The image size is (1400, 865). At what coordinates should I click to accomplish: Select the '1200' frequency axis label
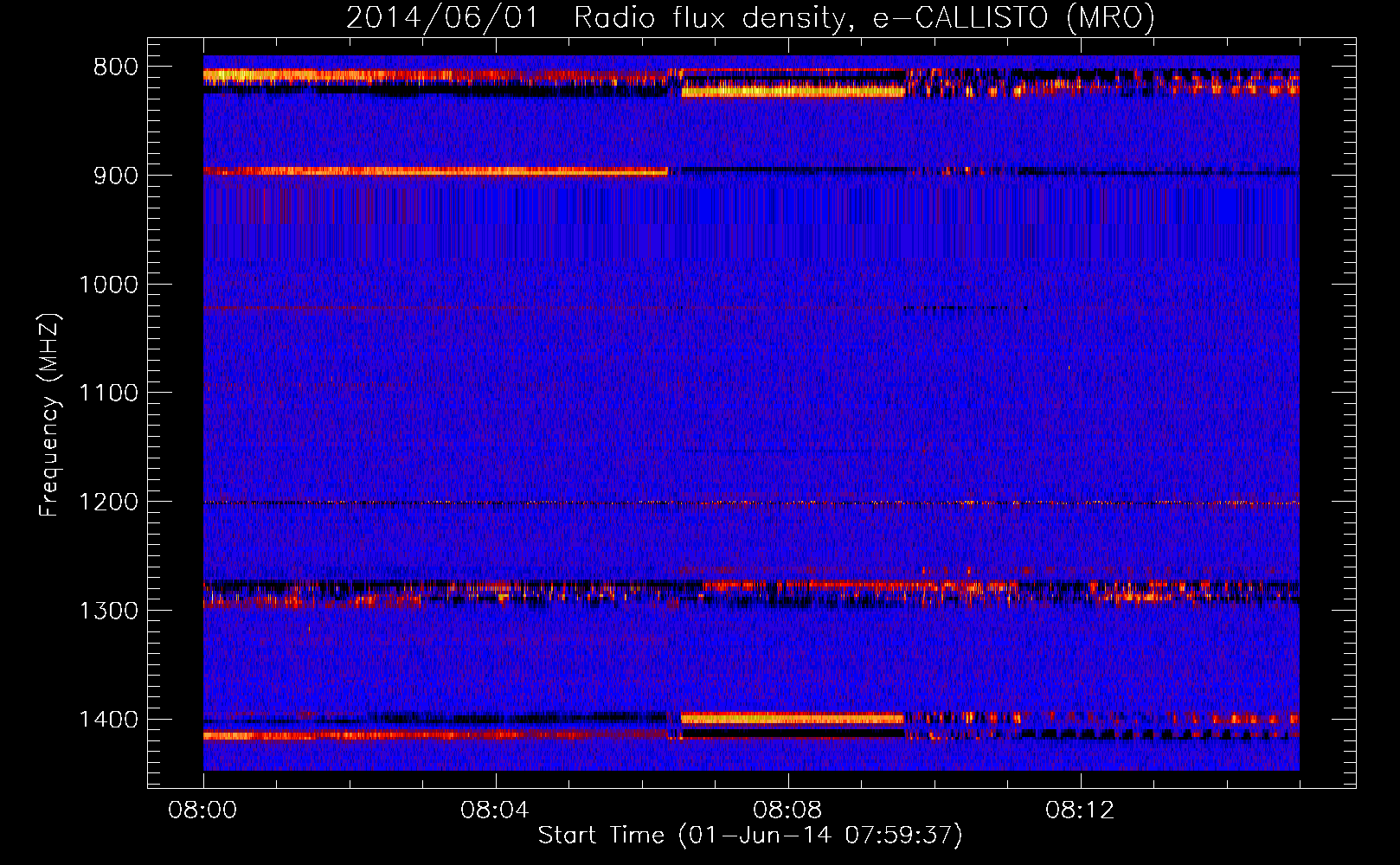tap(108, 503)
